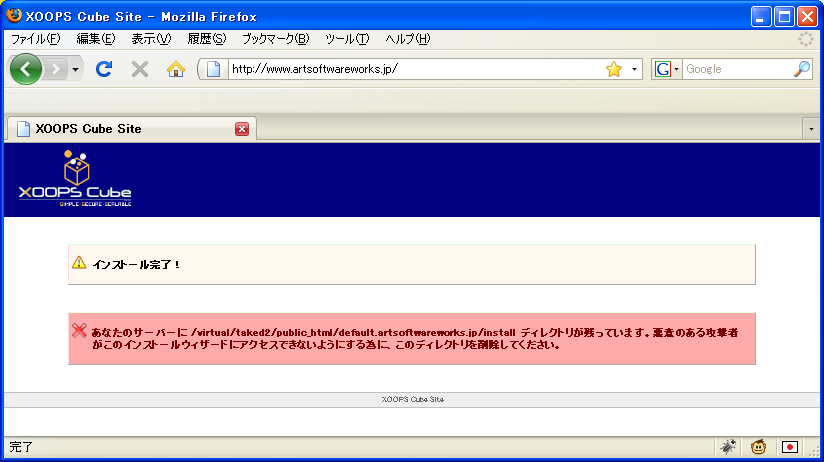This screenshot has width=824, height=462.
Task: Click the monkey face status bar icon
Action: click(x=759, y=447)
